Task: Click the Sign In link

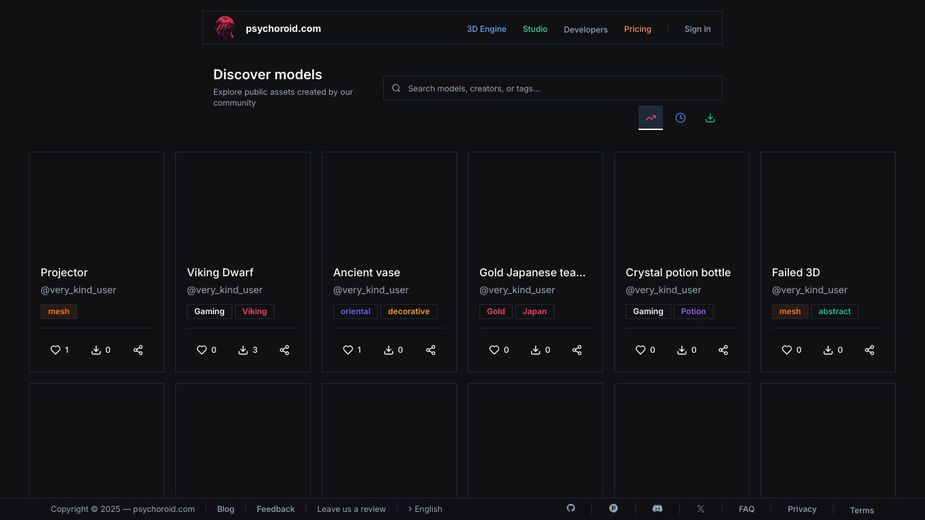Action: (697, 29)
